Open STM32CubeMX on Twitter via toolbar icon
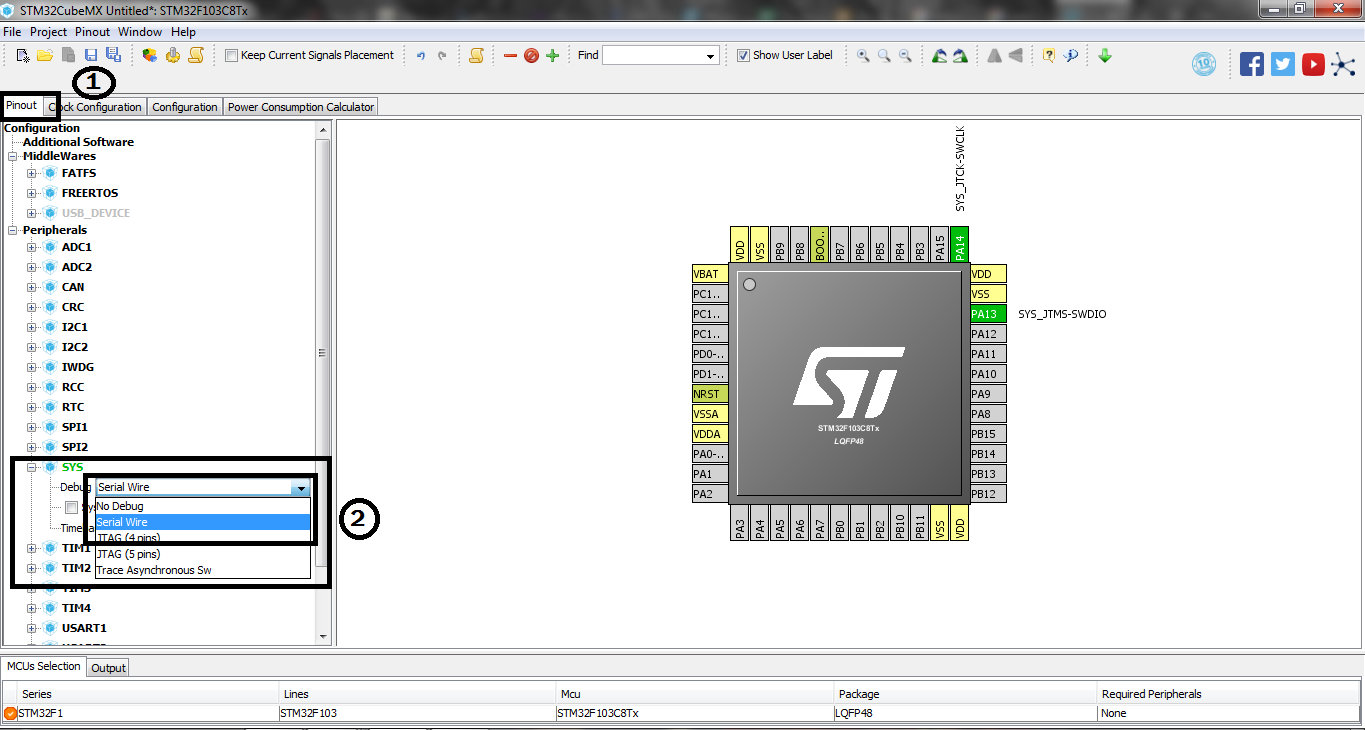 point(1282,63)
